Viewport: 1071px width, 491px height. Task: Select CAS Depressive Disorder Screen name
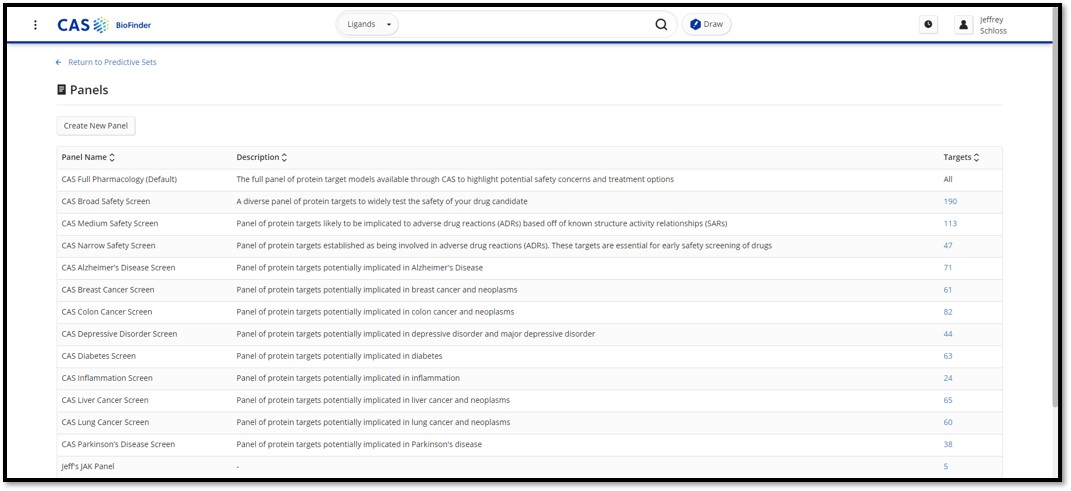120,334
